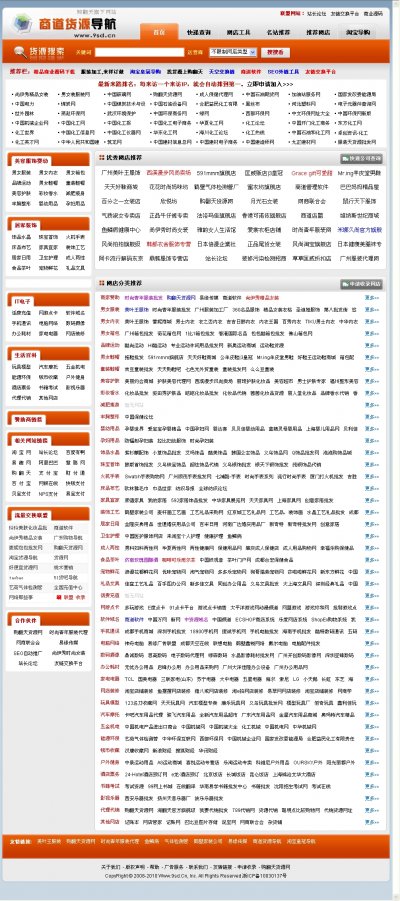This screenshot has height=901, width=400.
Task: Focus the keyword search input field
Action: [139, 52]
